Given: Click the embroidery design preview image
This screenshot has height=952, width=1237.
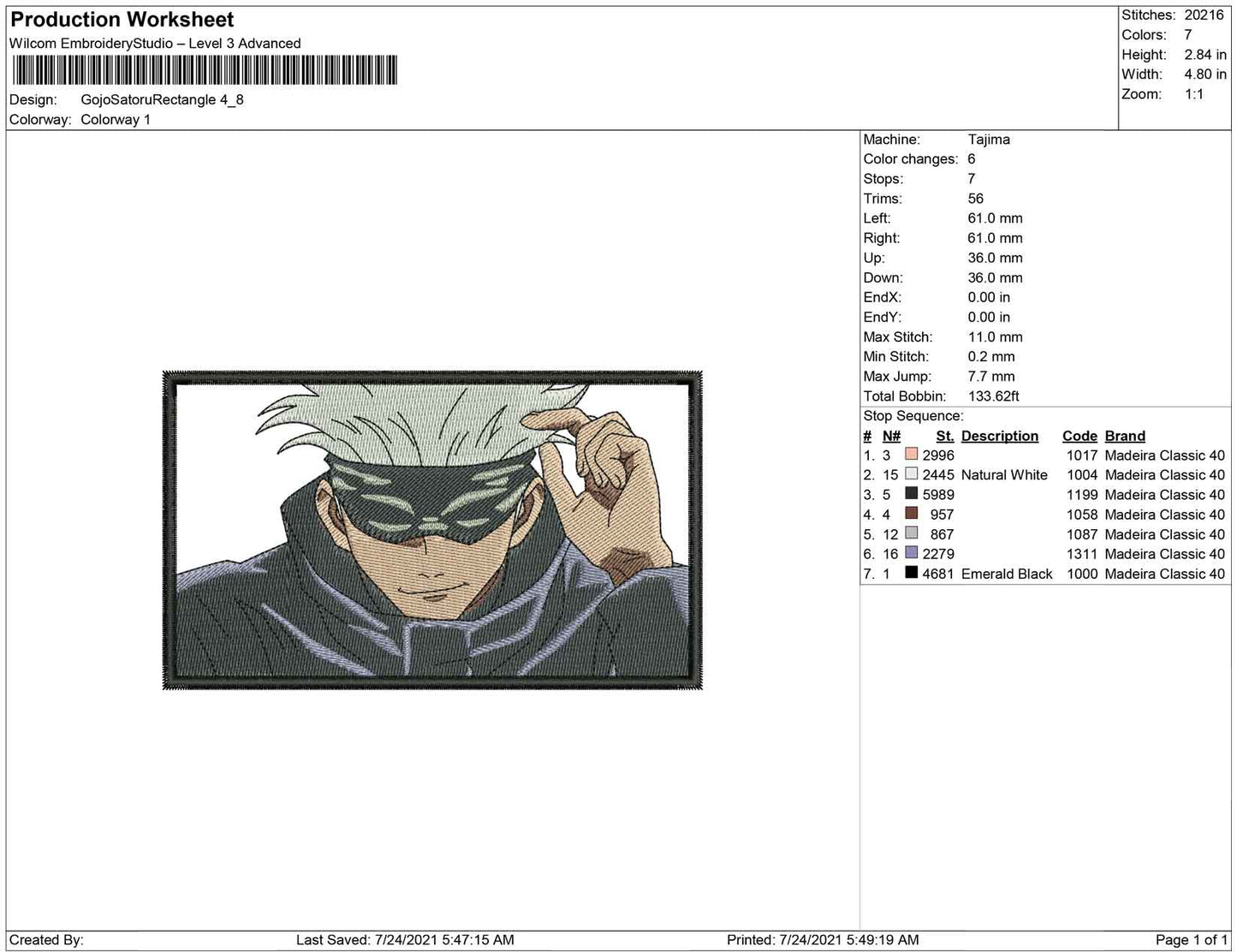Looking at the screenshot, I should pyautogui.click(x=432, y=530).
